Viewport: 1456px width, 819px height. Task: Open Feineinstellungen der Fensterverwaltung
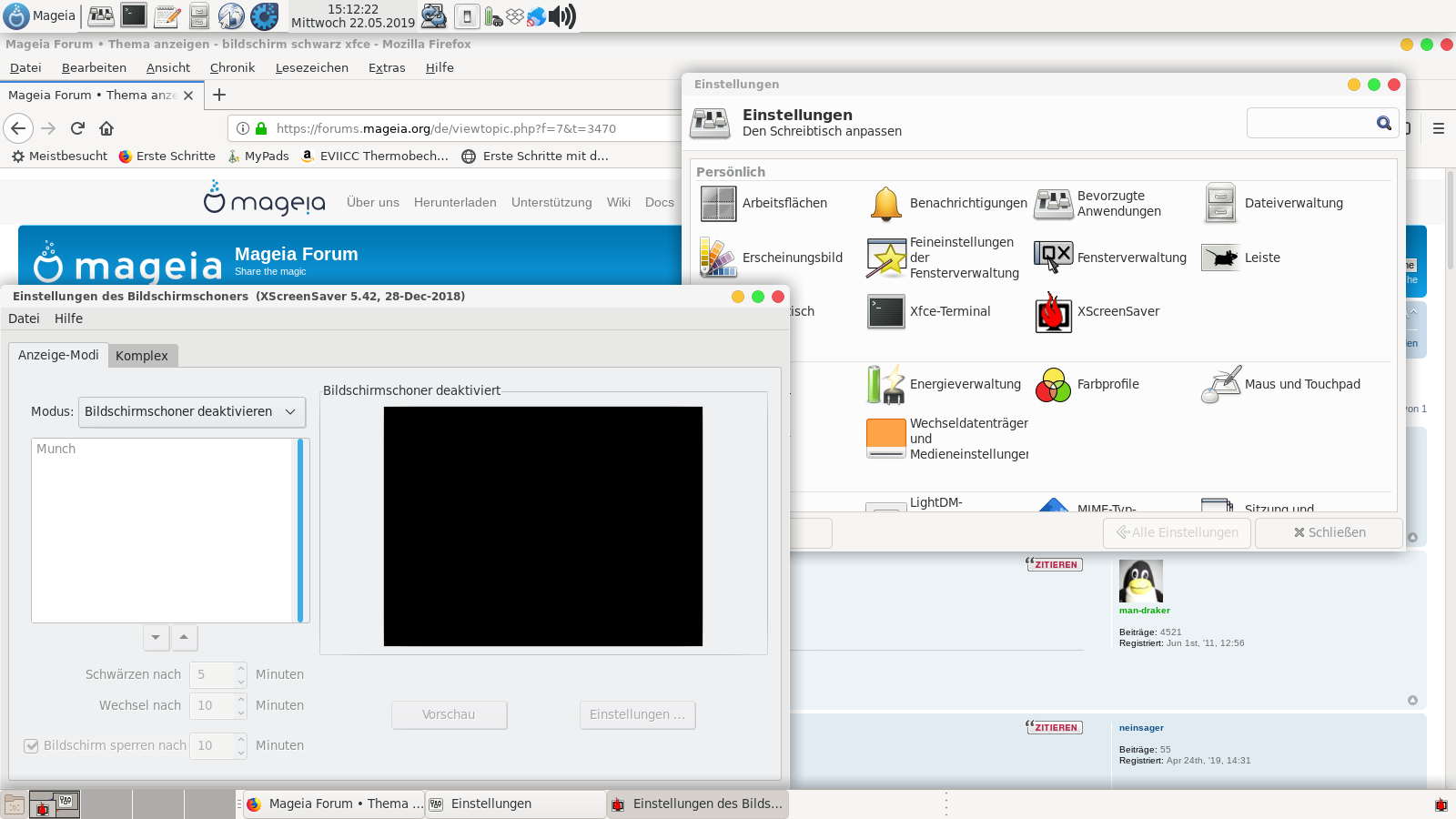pos(944,258)
